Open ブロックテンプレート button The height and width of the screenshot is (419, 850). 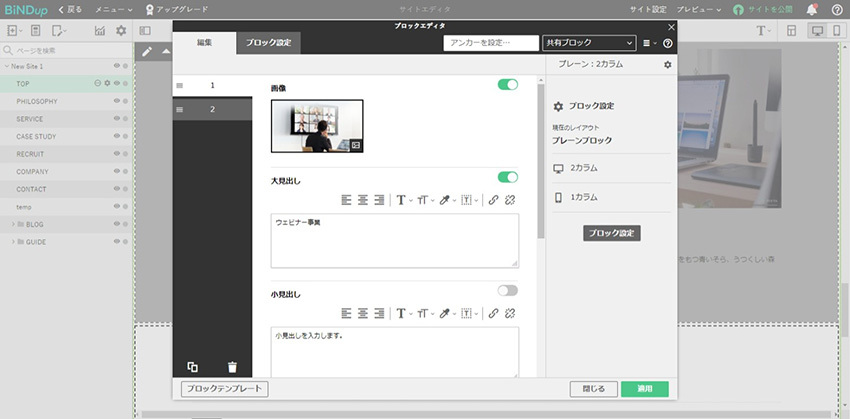tap(224, 389)
